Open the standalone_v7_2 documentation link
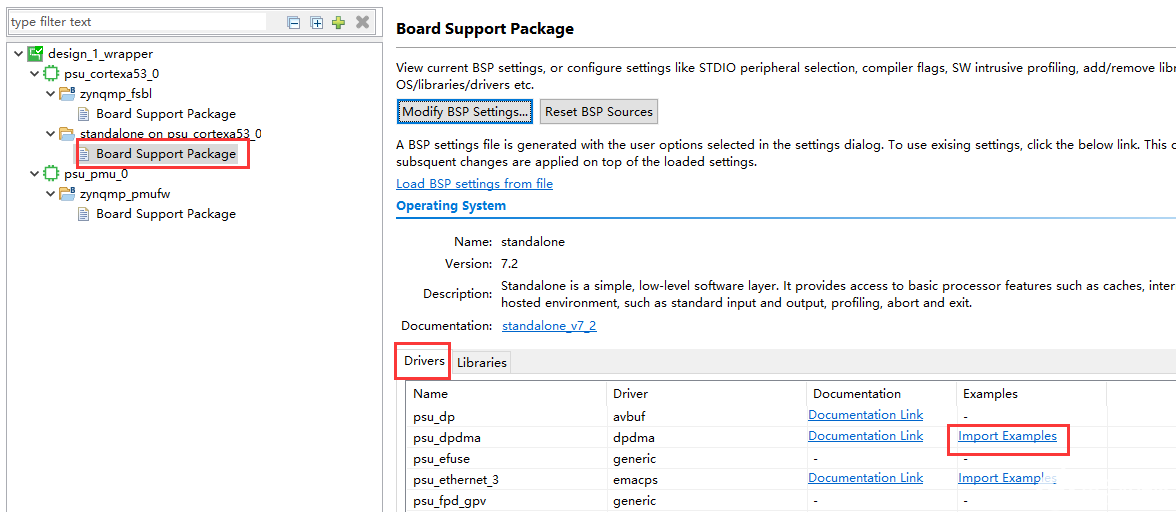The width and height of the screenshot is (1176, 512). point(549,325)
